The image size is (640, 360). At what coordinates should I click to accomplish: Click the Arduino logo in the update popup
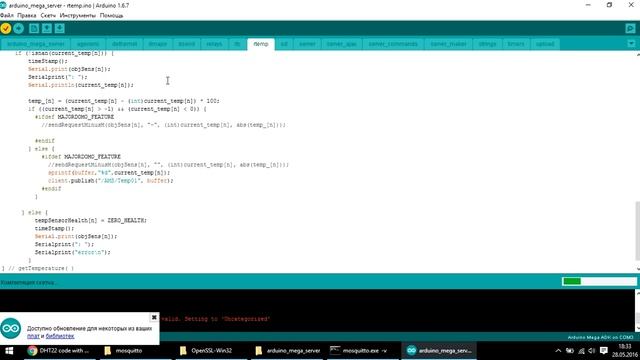pyautogui.click(x=11, y=328)
